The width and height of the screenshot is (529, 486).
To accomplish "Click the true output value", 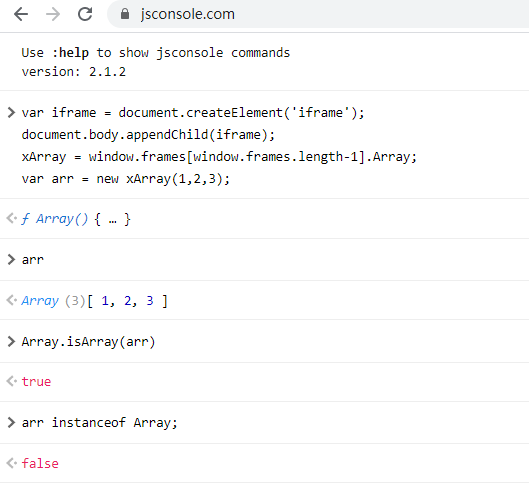I will coord(36,381).
